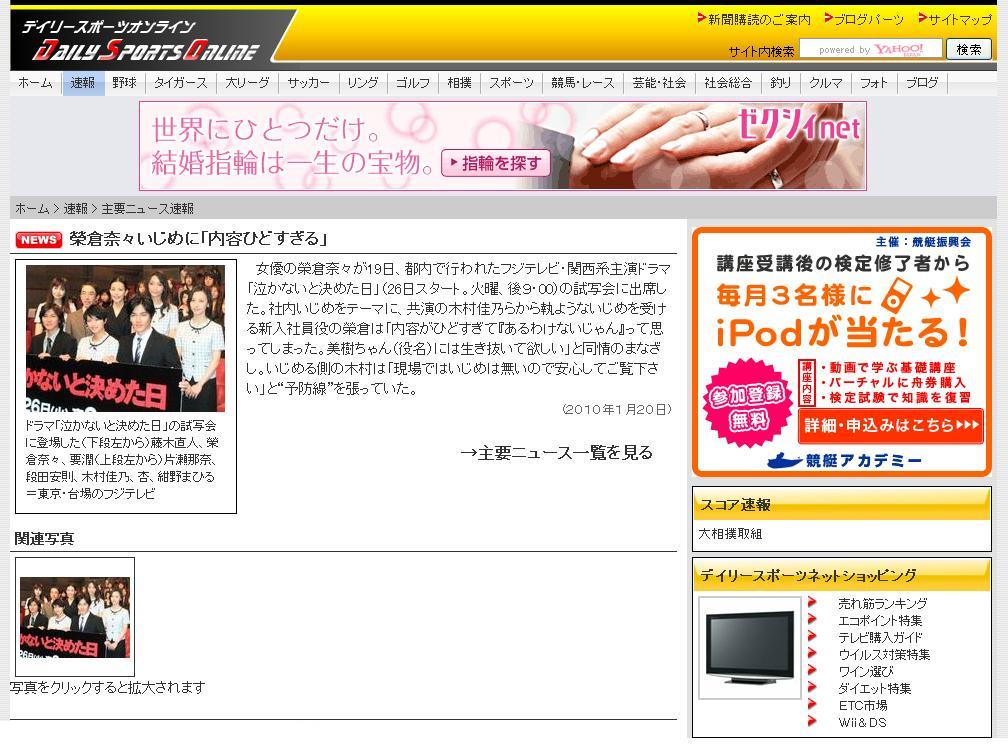The height and width of the screenshot is (749, 1008).
Task: Click the red NEWS badge icon
Action: 39,240
